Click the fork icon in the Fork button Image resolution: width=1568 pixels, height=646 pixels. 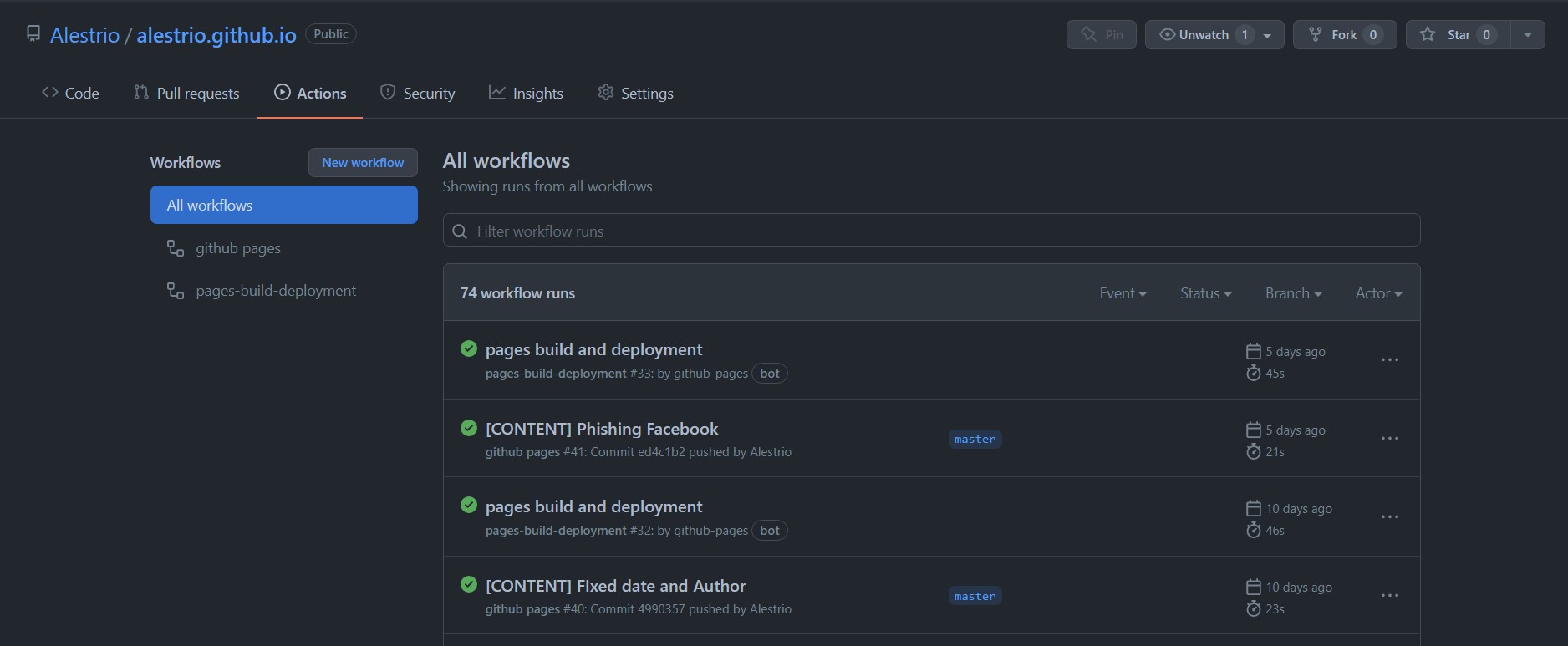[1316, 34]
